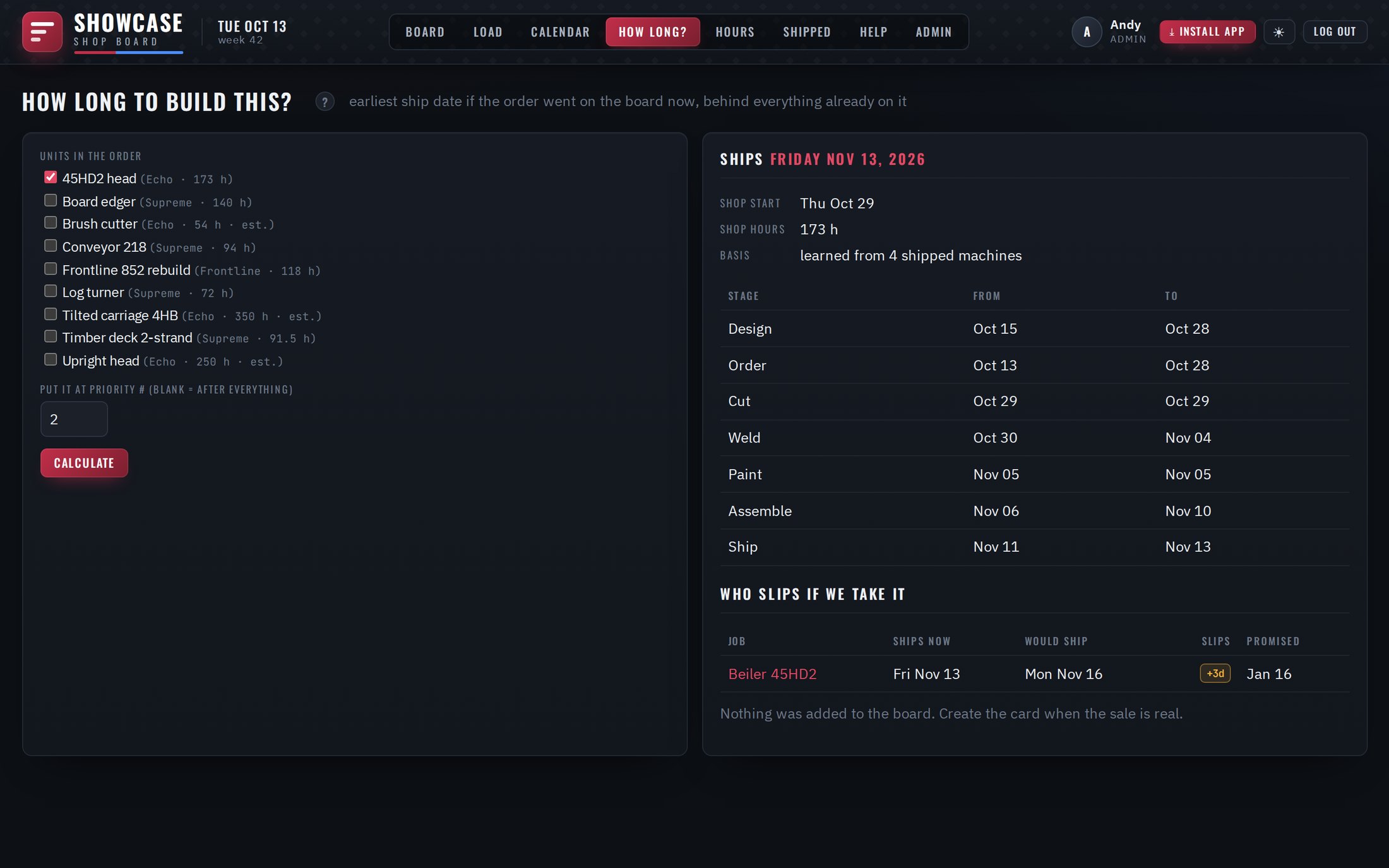This screenshot has height=868, width=1389.
Task: Uncheck the 45HD2 head checkbox
Action: tap(51, 177)
